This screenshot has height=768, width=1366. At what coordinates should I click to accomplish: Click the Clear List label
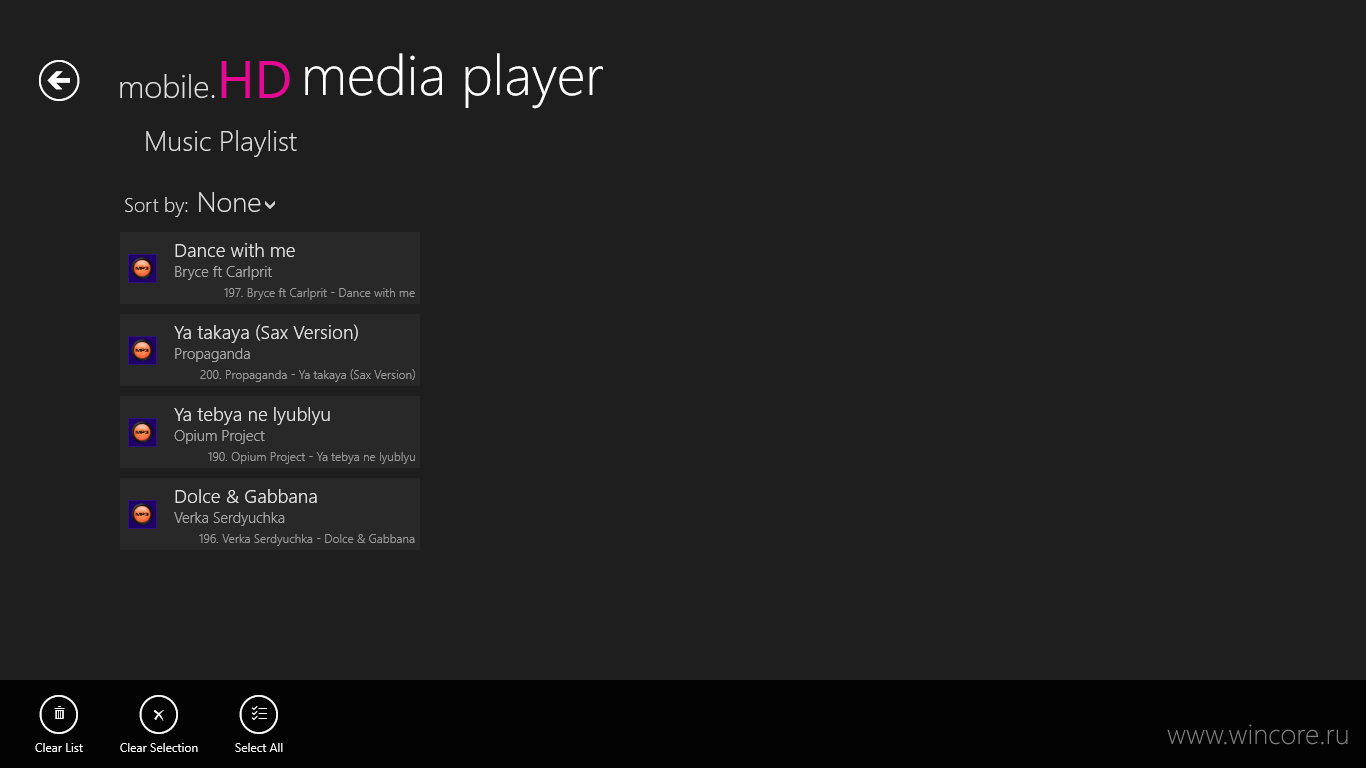(x=59, y=748)
